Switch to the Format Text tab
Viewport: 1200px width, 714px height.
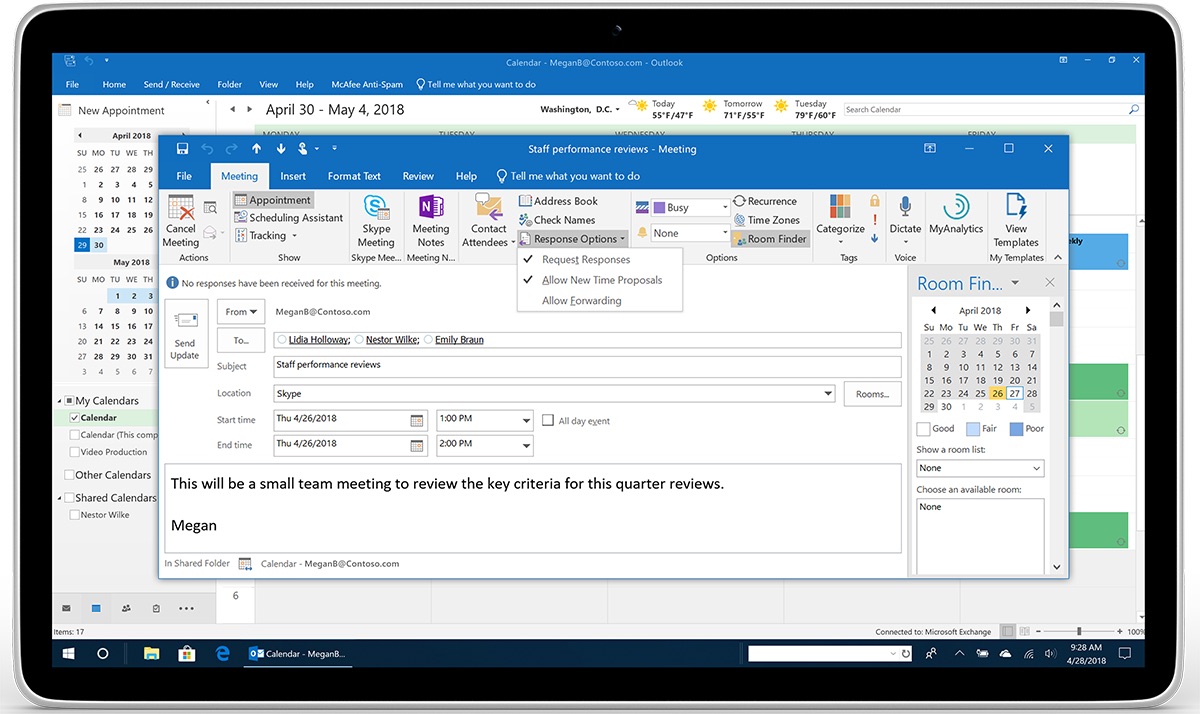354,176
